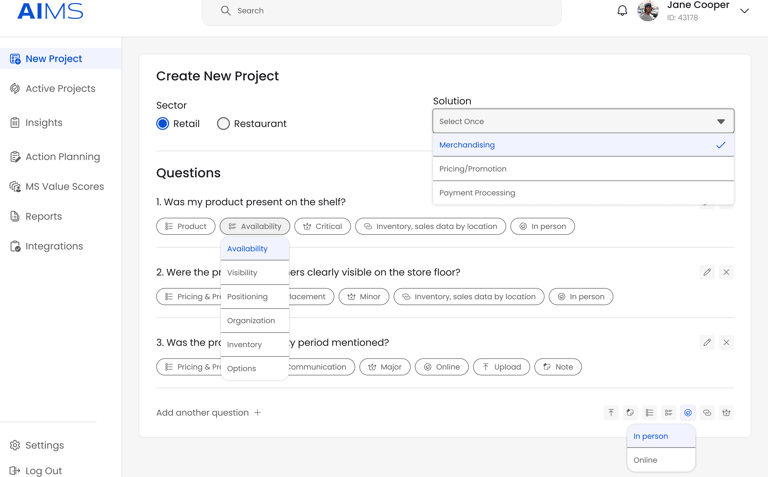Click the plus icon to add another question
768x477 pixels.
click(x=258, y=412)
